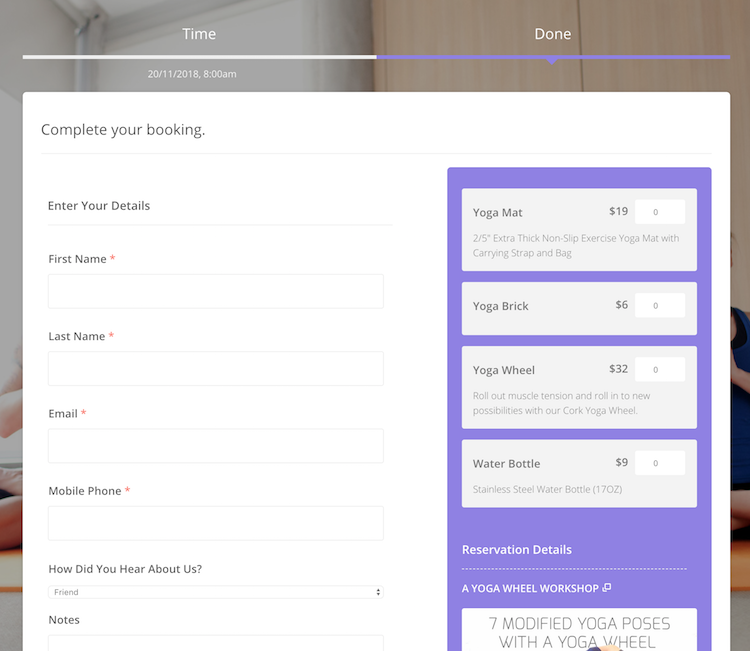This screenshot has width=750, height=651.
Task: Click the 20/11/2018, 8:00am date text
Action: click(x=192, y=74)
